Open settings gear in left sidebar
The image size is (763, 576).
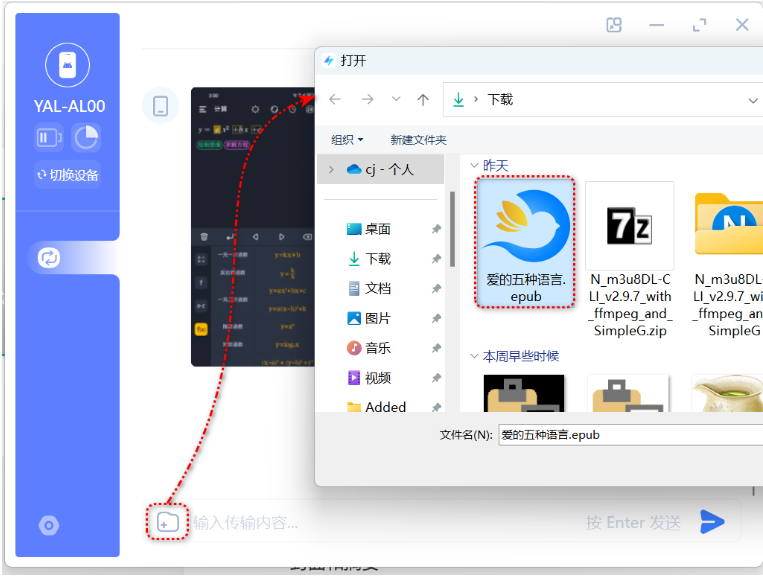pyautogui.click(x=48, y=525)
